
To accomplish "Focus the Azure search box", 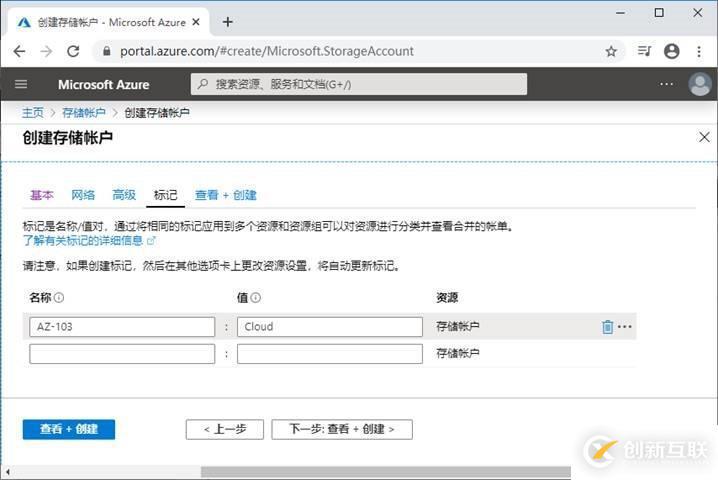I will [x=359, y=84].
